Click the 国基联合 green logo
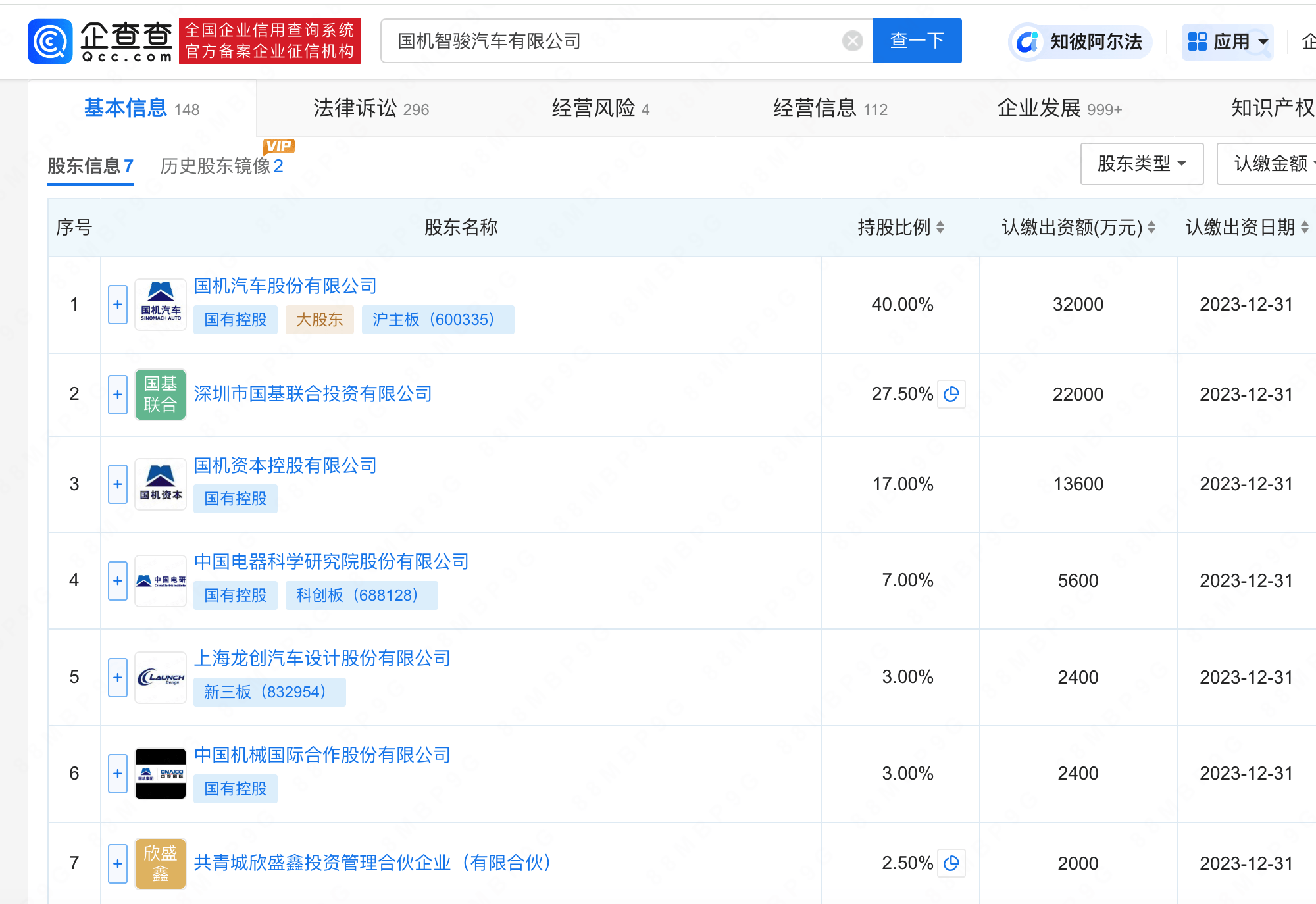 pos(161,394)
